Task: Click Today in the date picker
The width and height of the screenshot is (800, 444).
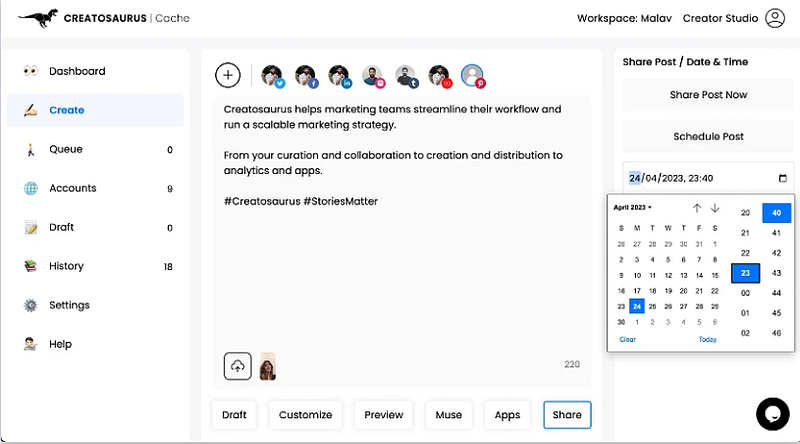Action: [708, 339]
